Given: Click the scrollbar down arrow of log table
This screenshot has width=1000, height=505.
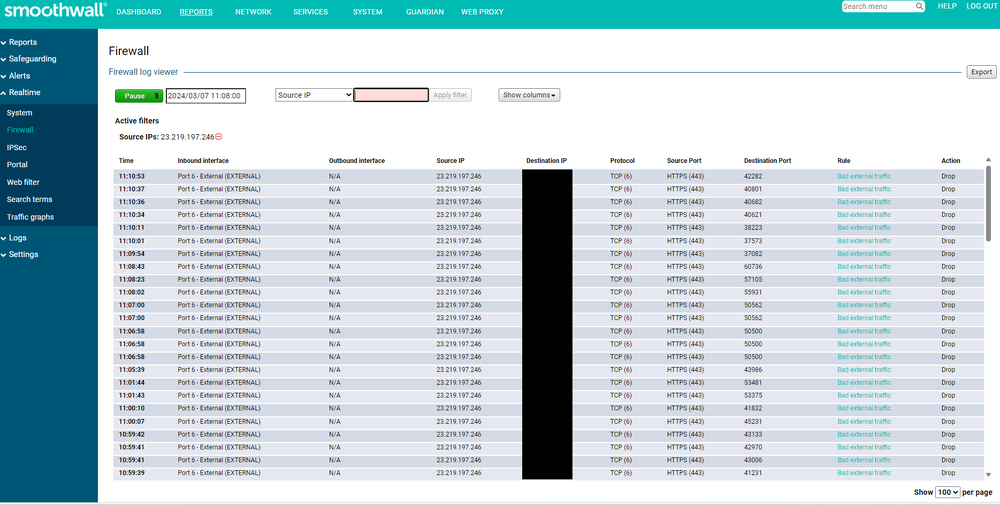Looking at the screenshot, I should pos(989,474).
